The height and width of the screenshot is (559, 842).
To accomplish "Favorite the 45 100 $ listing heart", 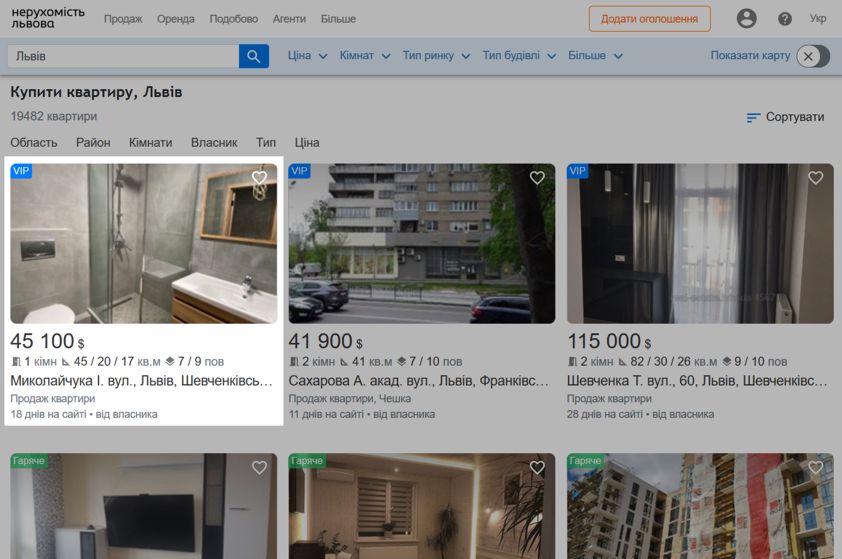I will click(x=259, y=177).
